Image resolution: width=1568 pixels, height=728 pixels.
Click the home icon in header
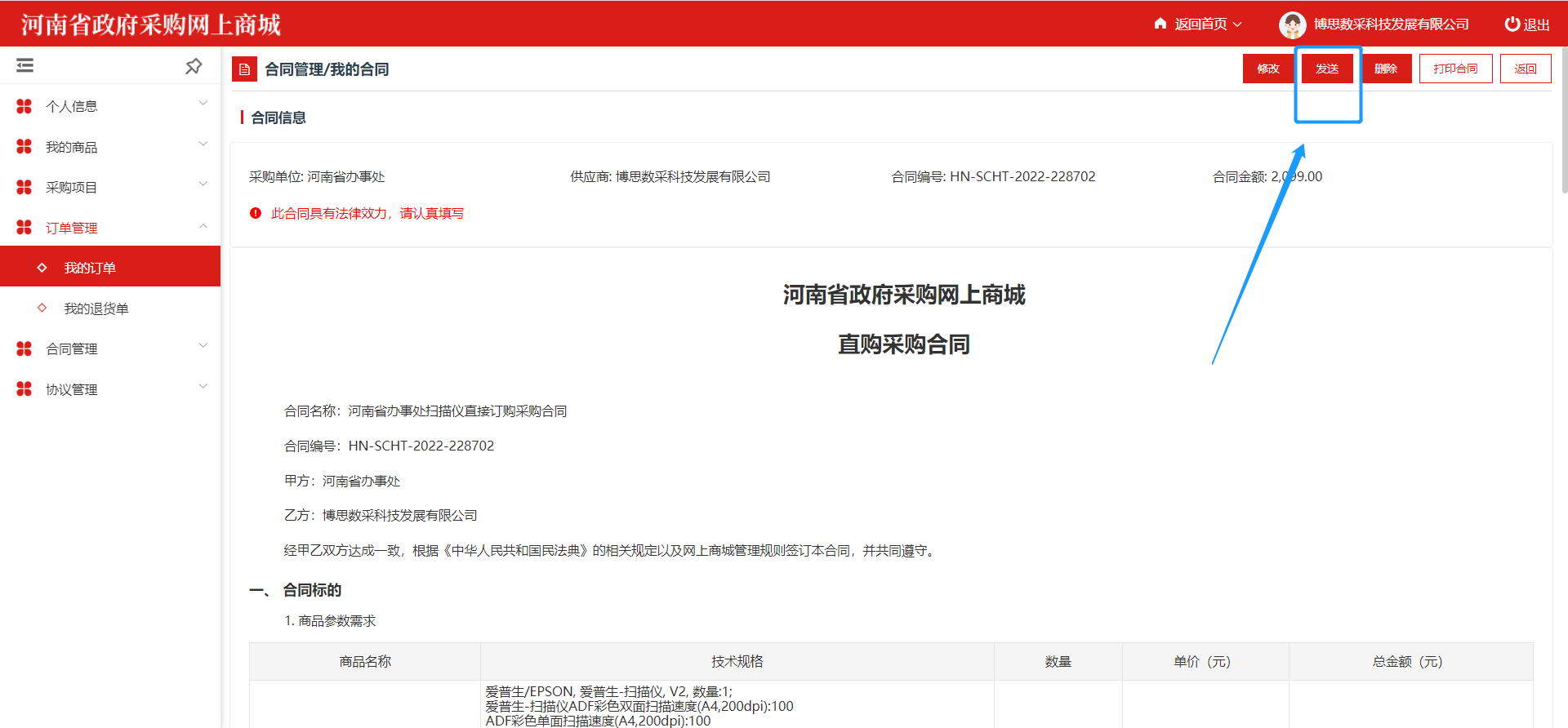[x=1160, y=24]
